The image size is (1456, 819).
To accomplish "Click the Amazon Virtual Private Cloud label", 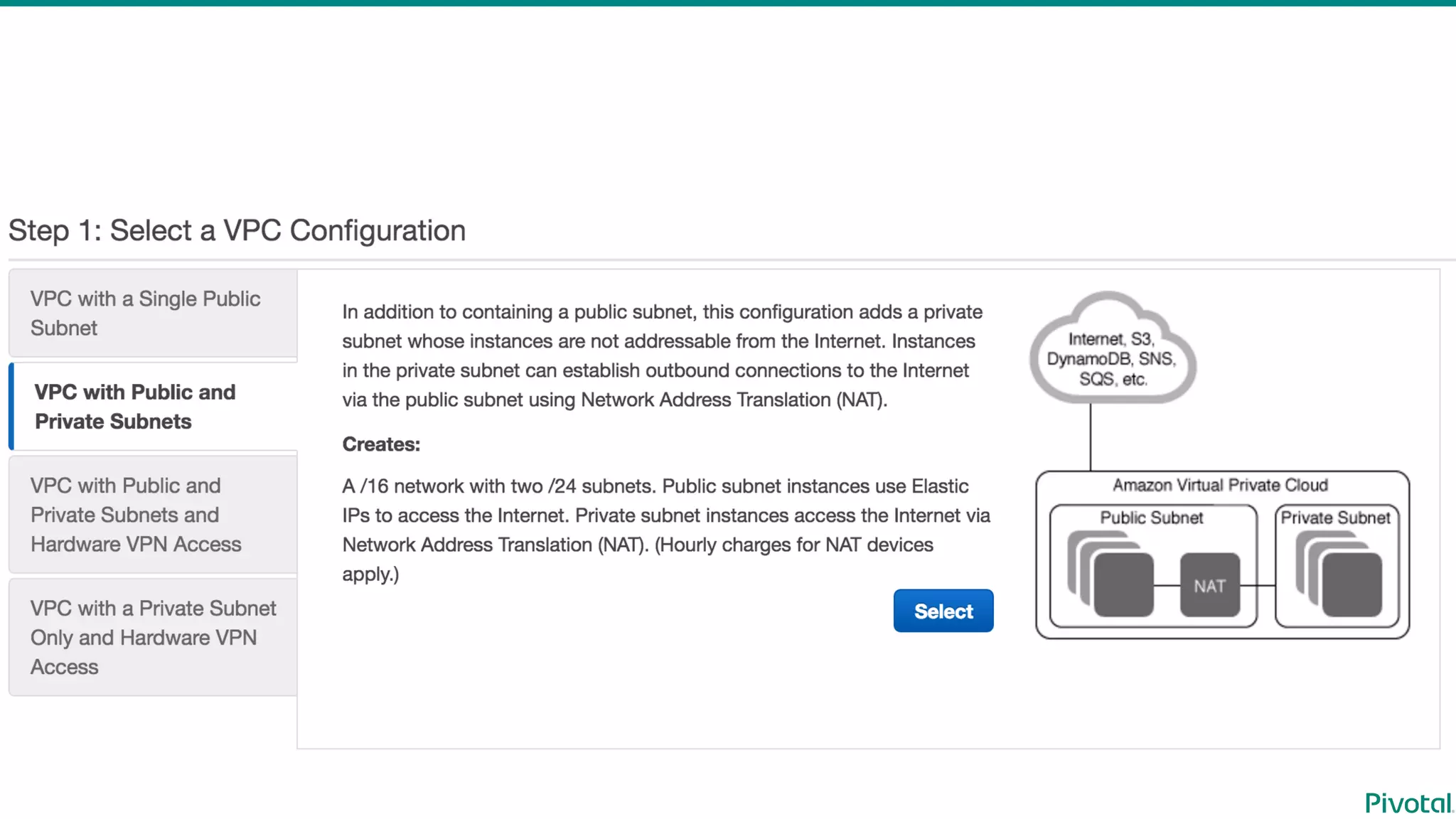I will 1220,486.
